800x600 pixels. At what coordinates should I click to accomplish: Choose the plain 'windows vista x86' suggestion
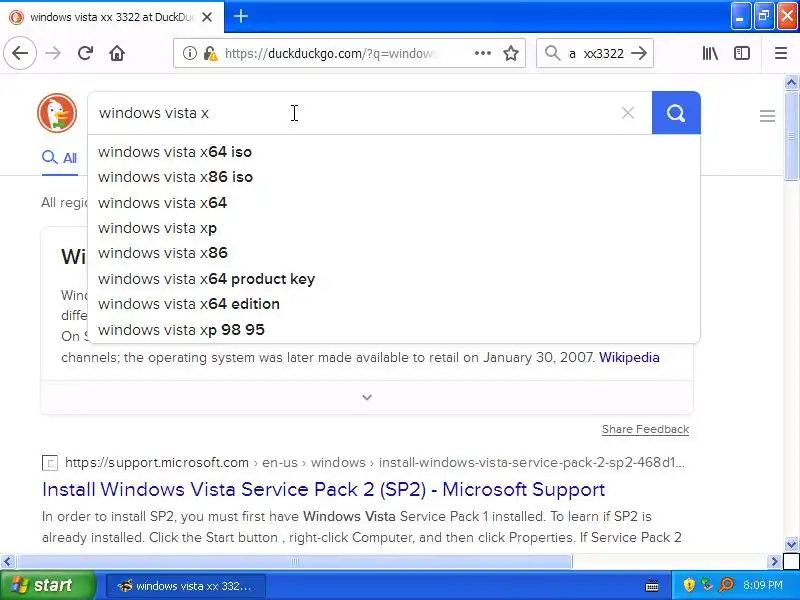point(394,253)
